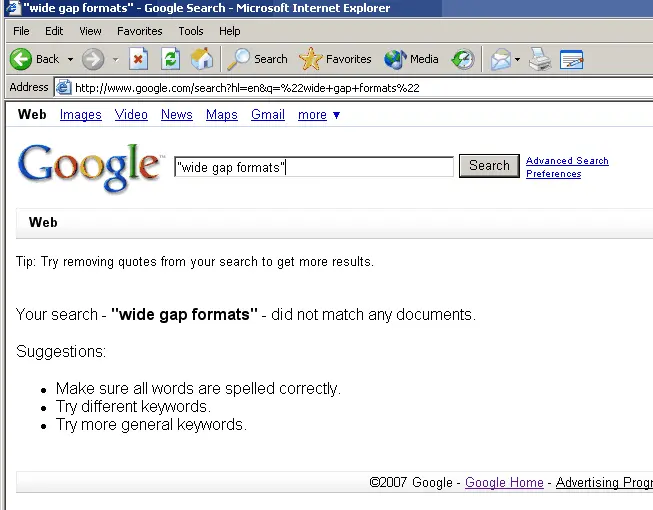Click the 'Make sure all words are spelled correctly.' suggestion
Viewport: 653px width, 510px height.
pos(198,388)
